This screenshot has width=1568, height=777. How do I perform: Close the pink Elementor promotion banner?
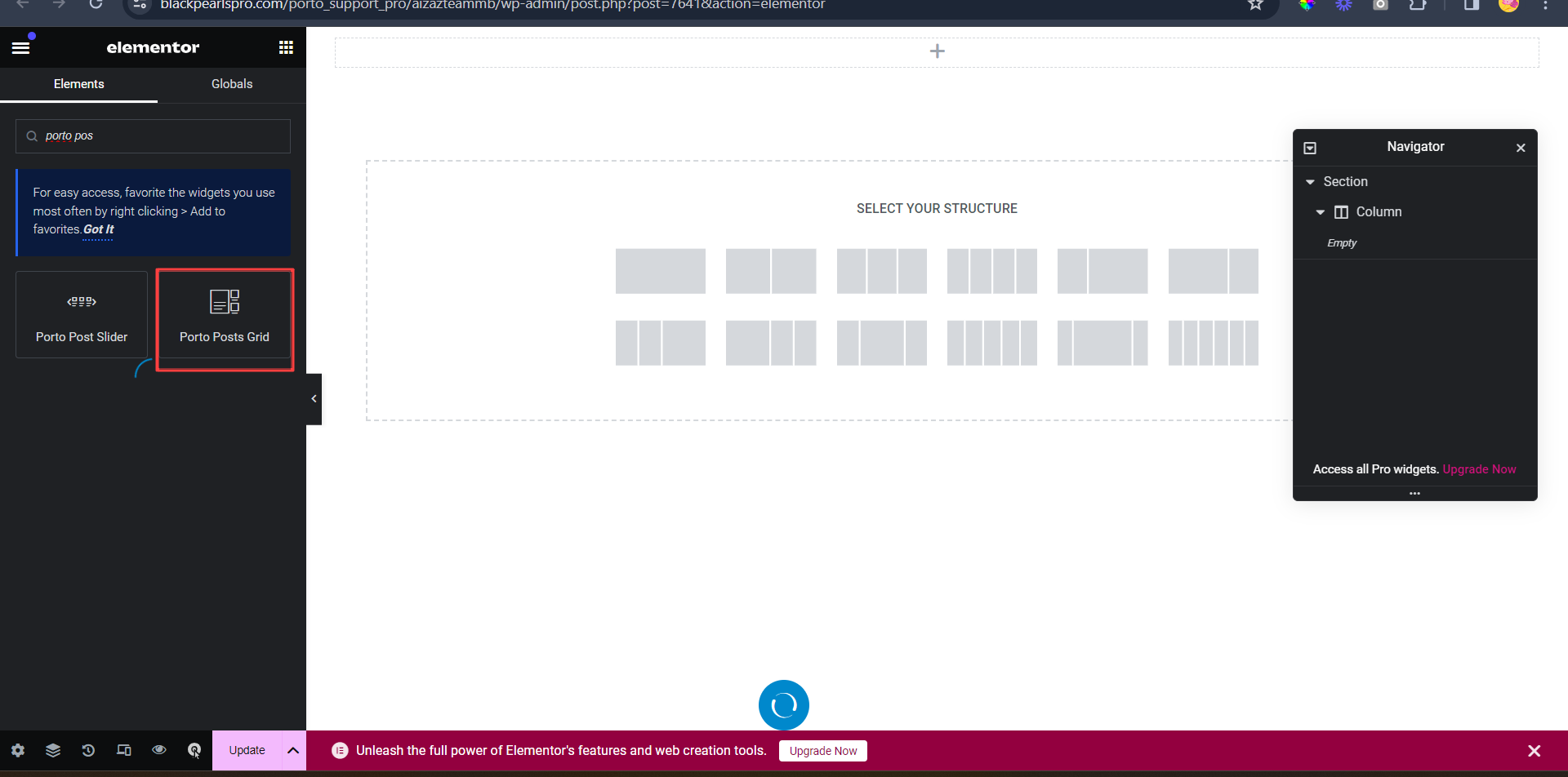(1535, 751)
